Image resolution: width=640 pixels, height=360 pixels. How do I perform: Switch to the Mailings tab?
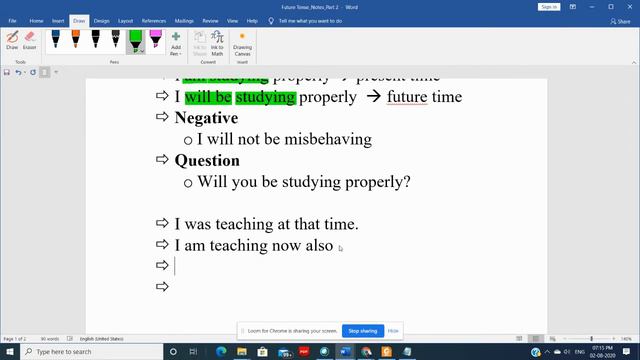[x=184, y=21]
